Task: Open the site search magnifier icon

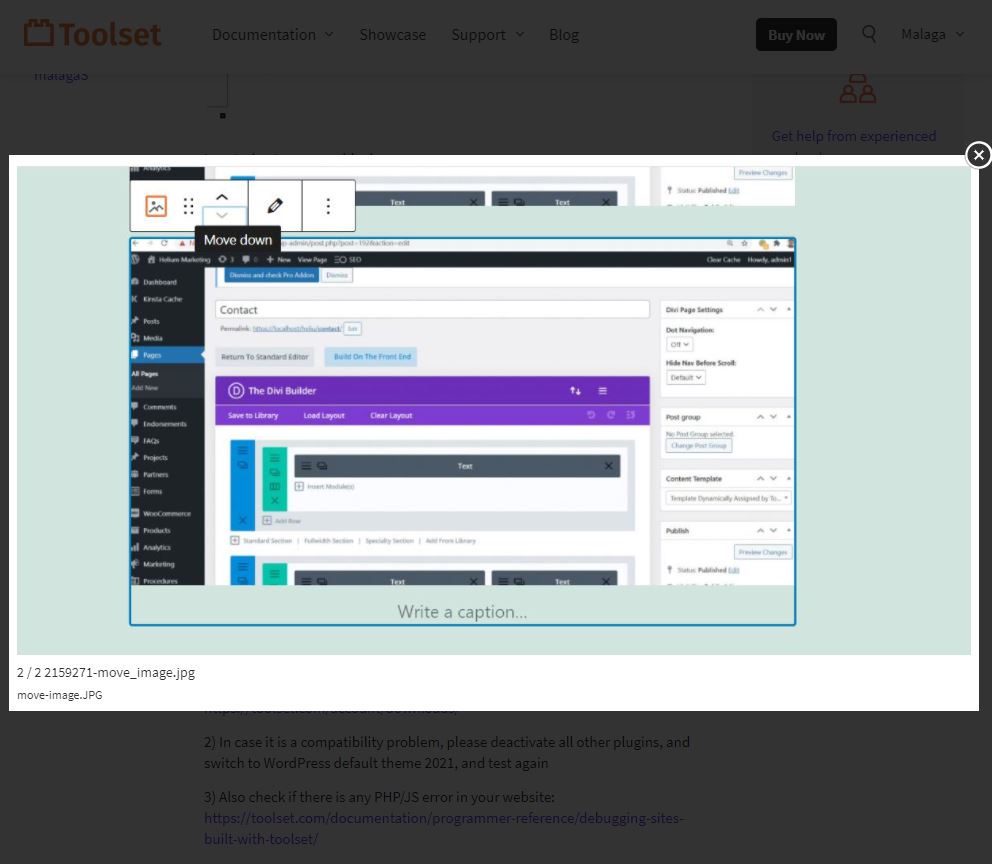Action: pyautogui.click(x=869, y=34)
